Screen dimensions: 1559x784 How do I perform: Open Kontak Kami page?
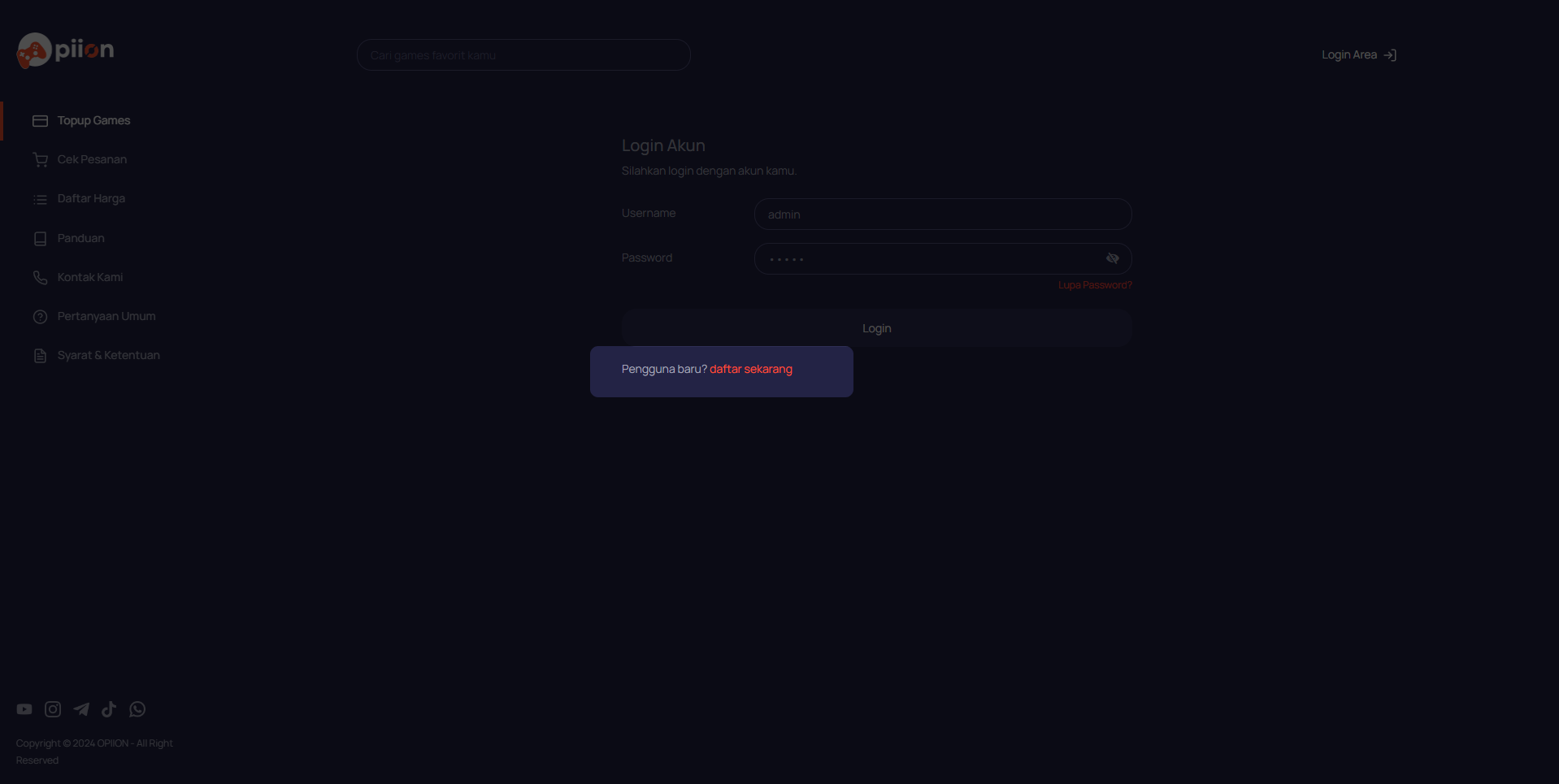(90, 278)
